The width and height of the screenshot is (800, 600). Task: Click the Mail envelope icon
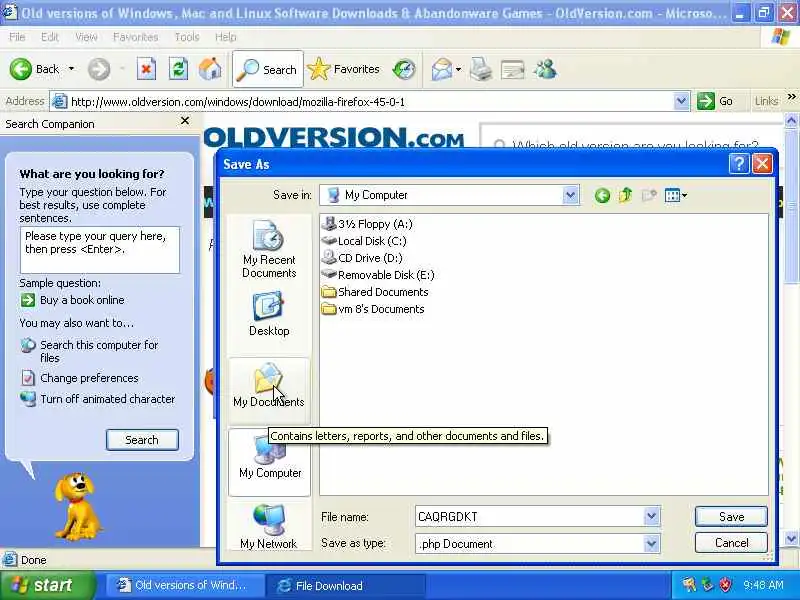[x=442, y=69]
